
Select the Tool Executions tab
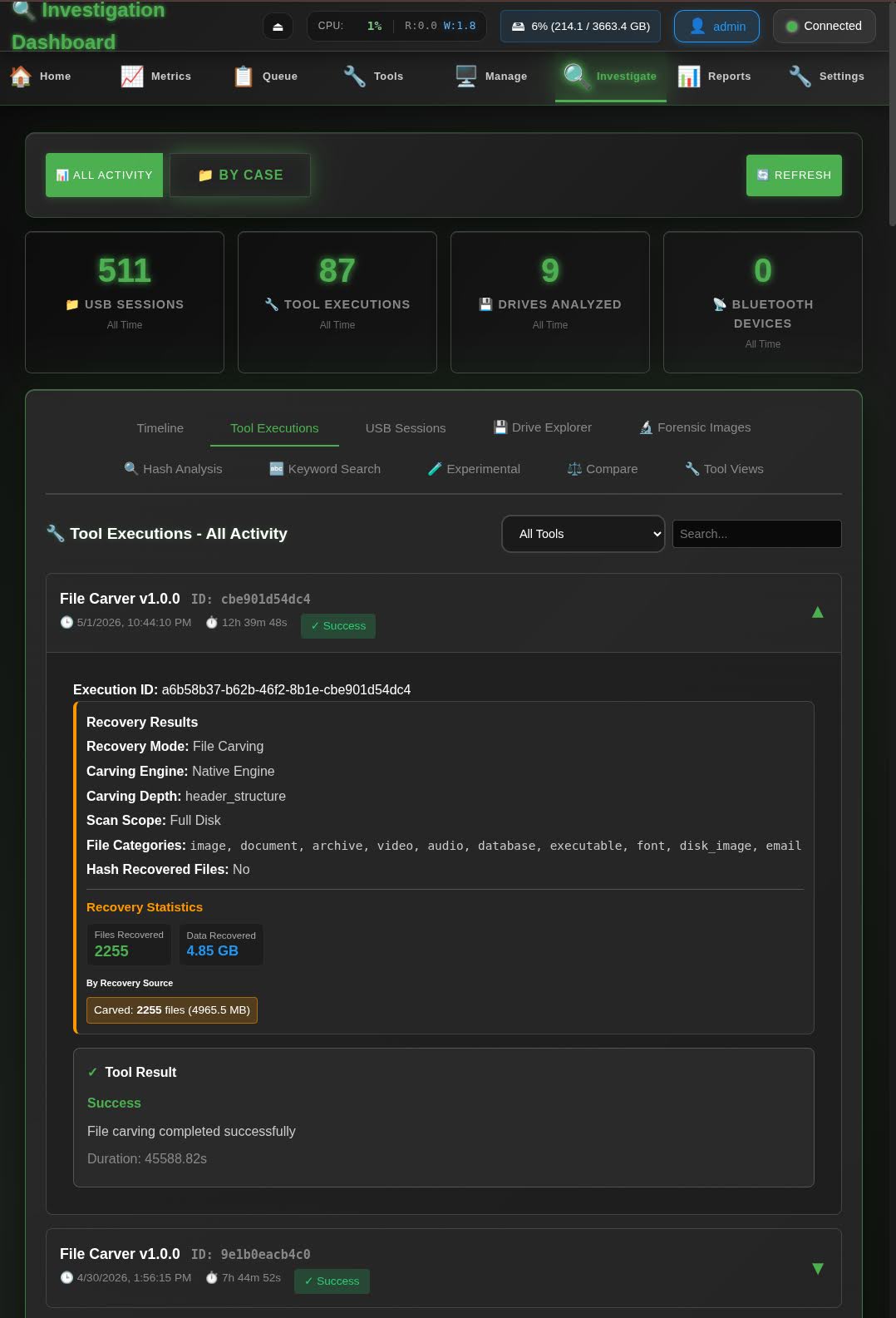(274, 428)
